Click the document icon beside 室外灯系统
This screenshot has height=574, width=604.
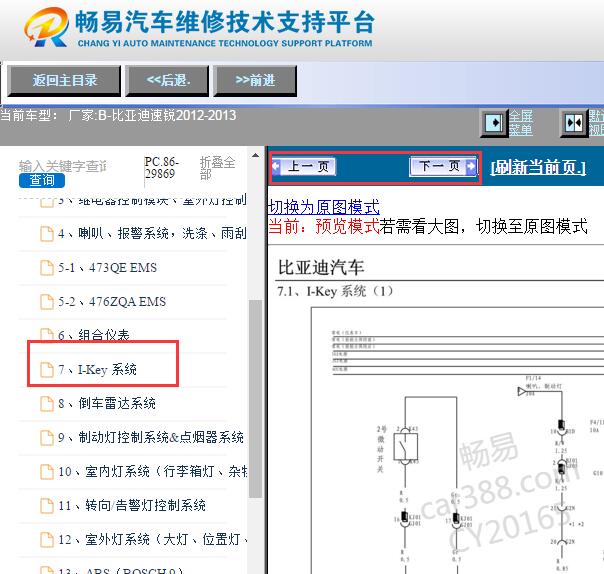pos(47,539)
